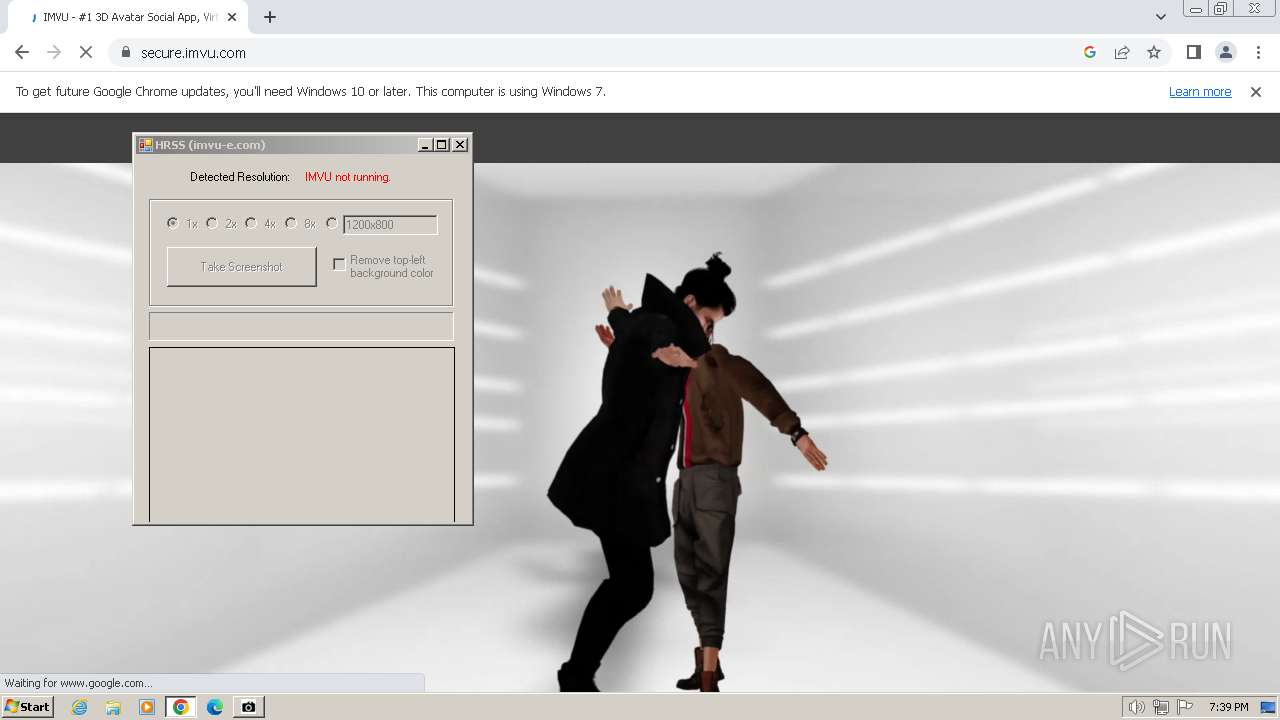Close the HRSS window
The image size is (1280, 720).
(x=460, y=145)
